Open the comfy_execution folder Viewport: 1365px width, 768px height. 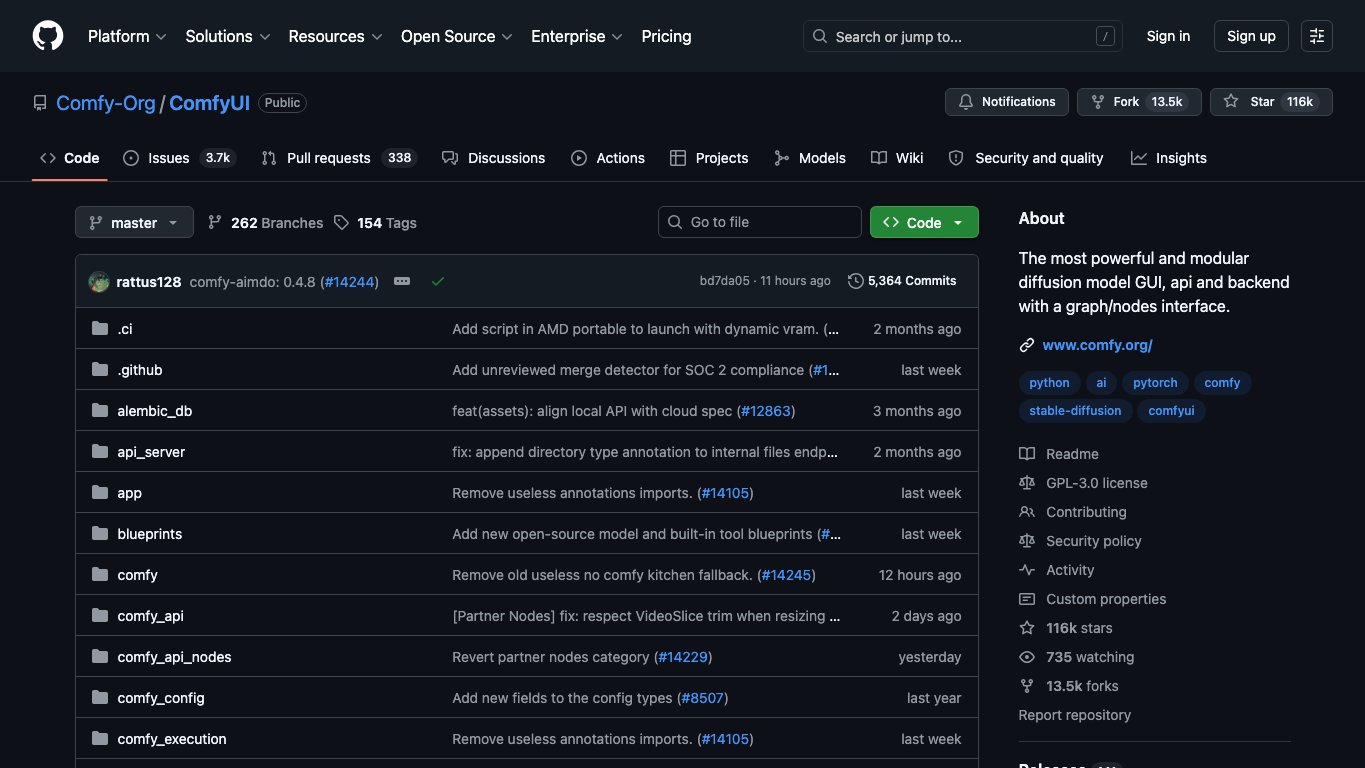click(172, 739)
